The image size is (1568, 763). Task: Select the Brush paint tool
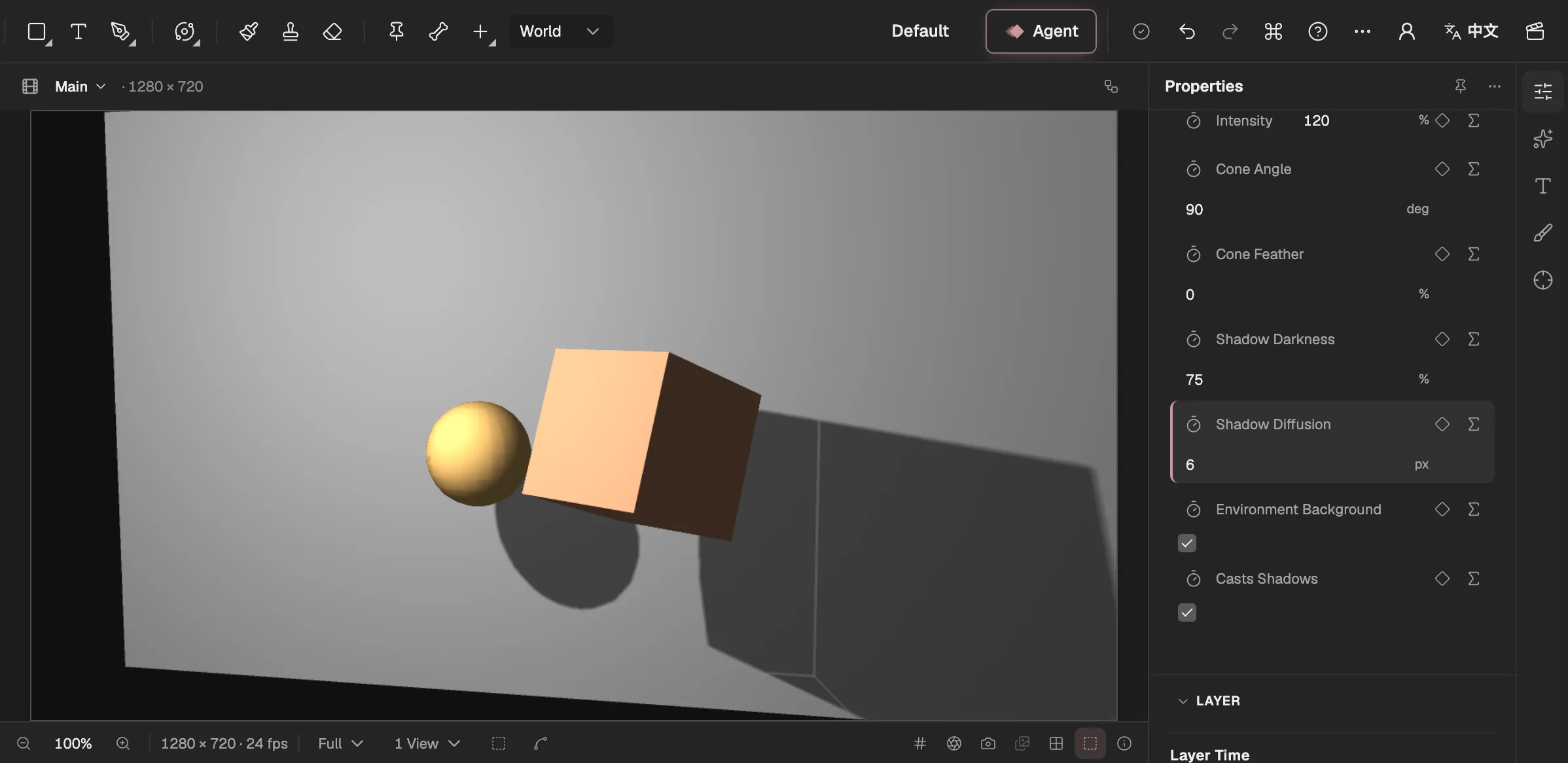pyautogui.click(x=249, y=31)
